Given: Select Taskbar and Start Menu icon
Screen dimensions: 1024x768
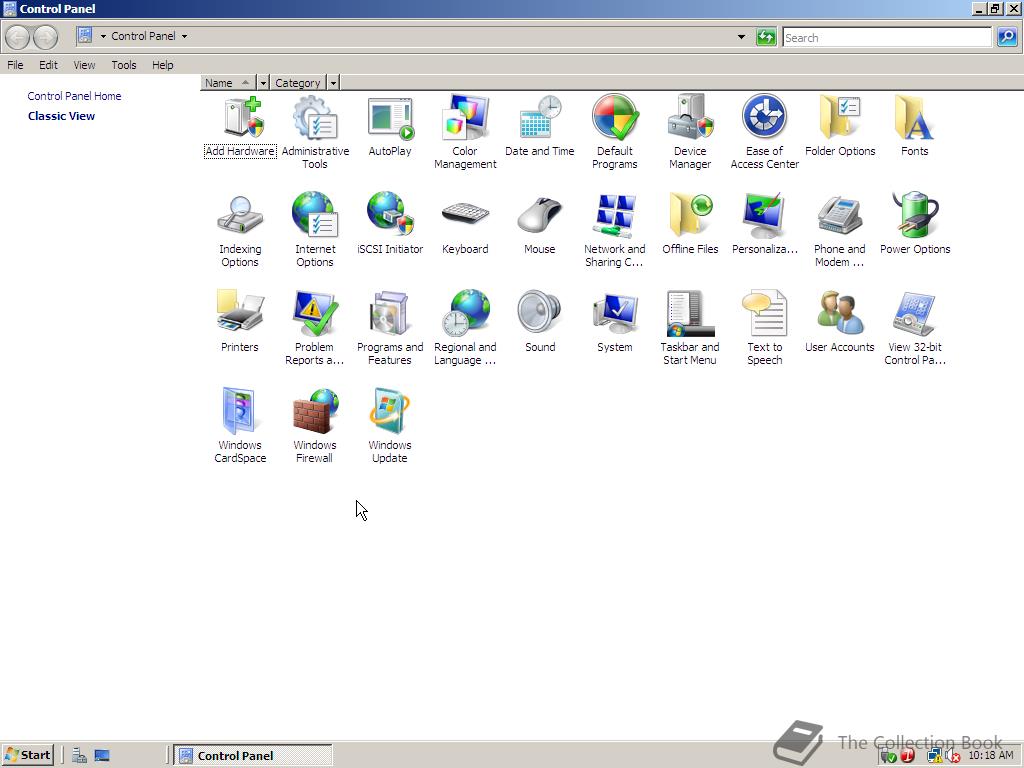Looking at the screenshot, I should pos(690,328).
